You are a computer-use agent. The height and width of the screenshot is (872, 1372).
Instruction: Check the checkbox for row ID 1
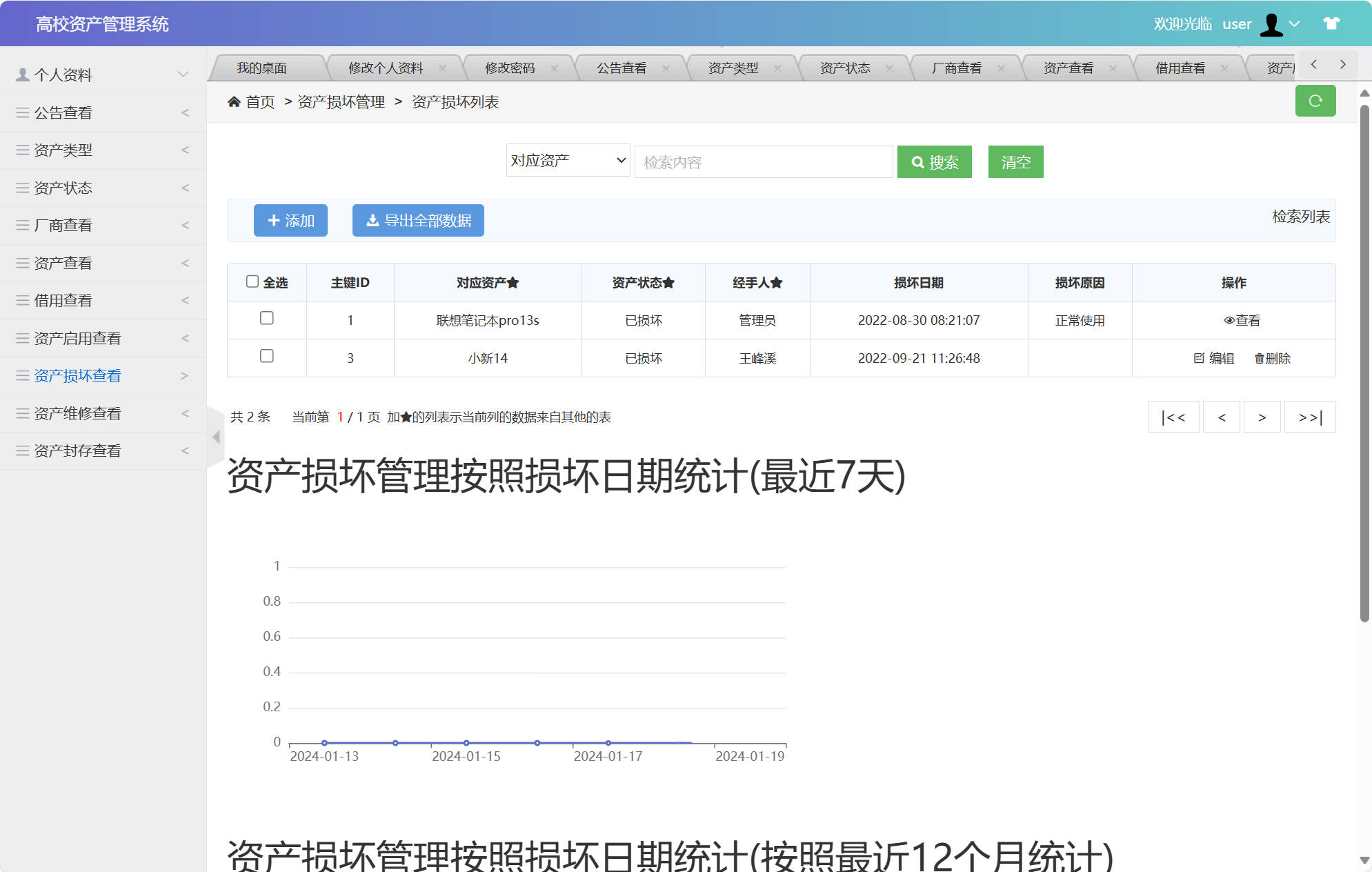coord(267,318)
